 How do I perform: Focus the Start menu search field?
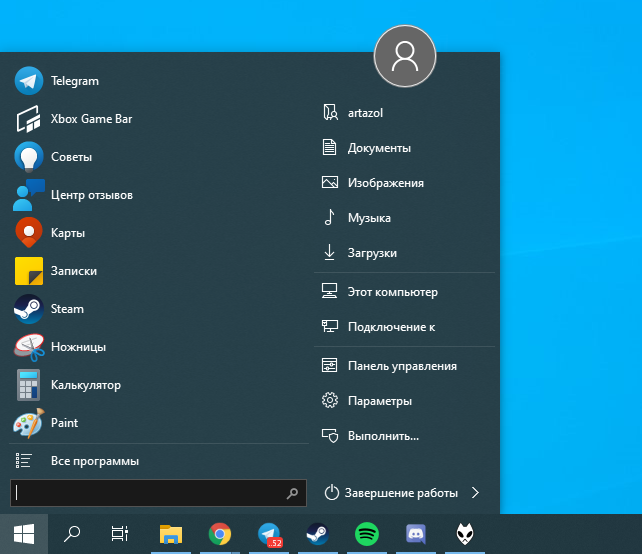click(x=158, y=493)
